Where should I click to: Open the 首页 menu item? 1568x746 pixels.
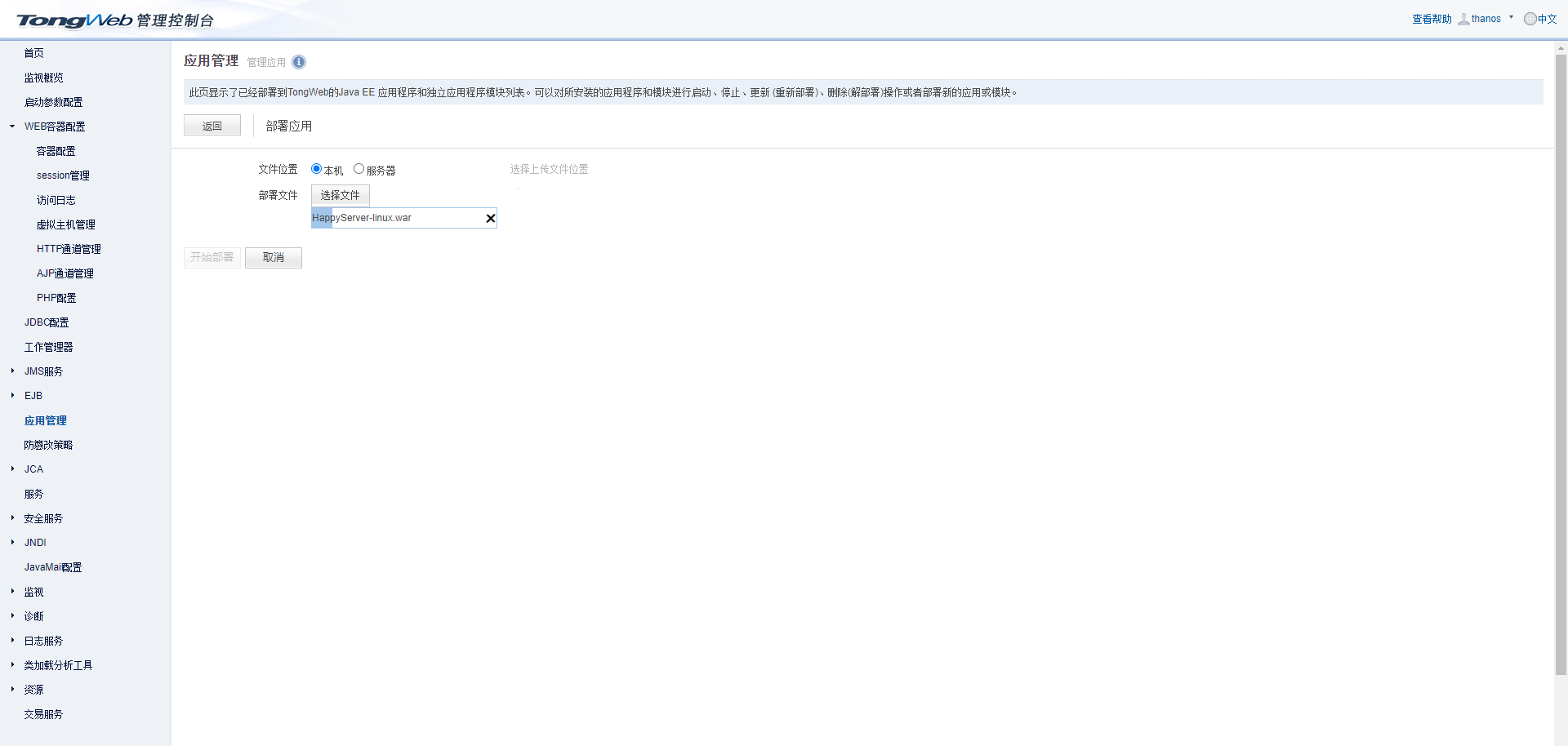[x=33, y=53]
